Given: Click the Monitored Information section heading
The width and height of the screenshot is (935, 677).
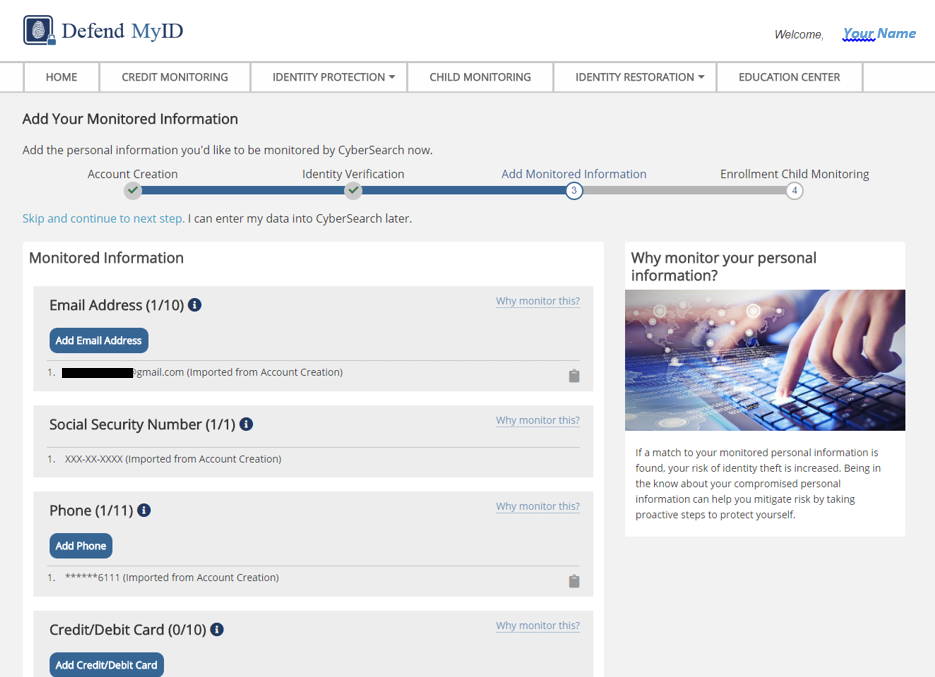Looking at the screenshot, I should click(106, 258).
